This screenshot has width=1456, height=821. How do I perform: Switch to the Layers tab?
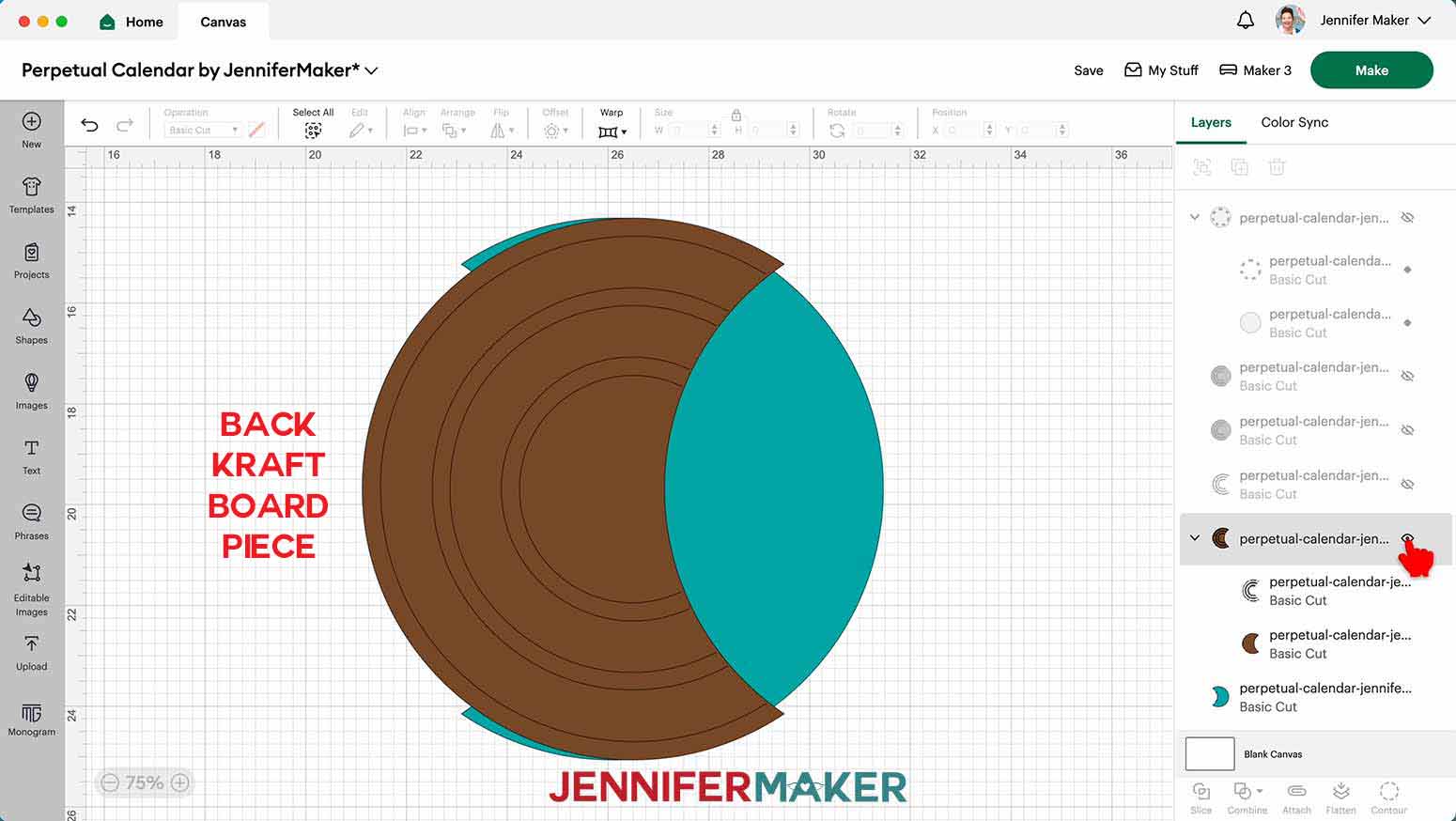tap(1211, 122)
